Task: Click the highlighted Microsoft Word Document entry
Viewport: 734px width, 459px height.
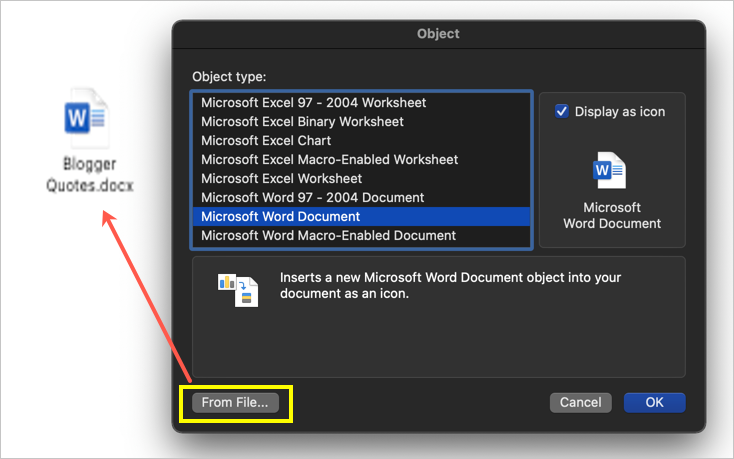Action: tap(280, 216)
